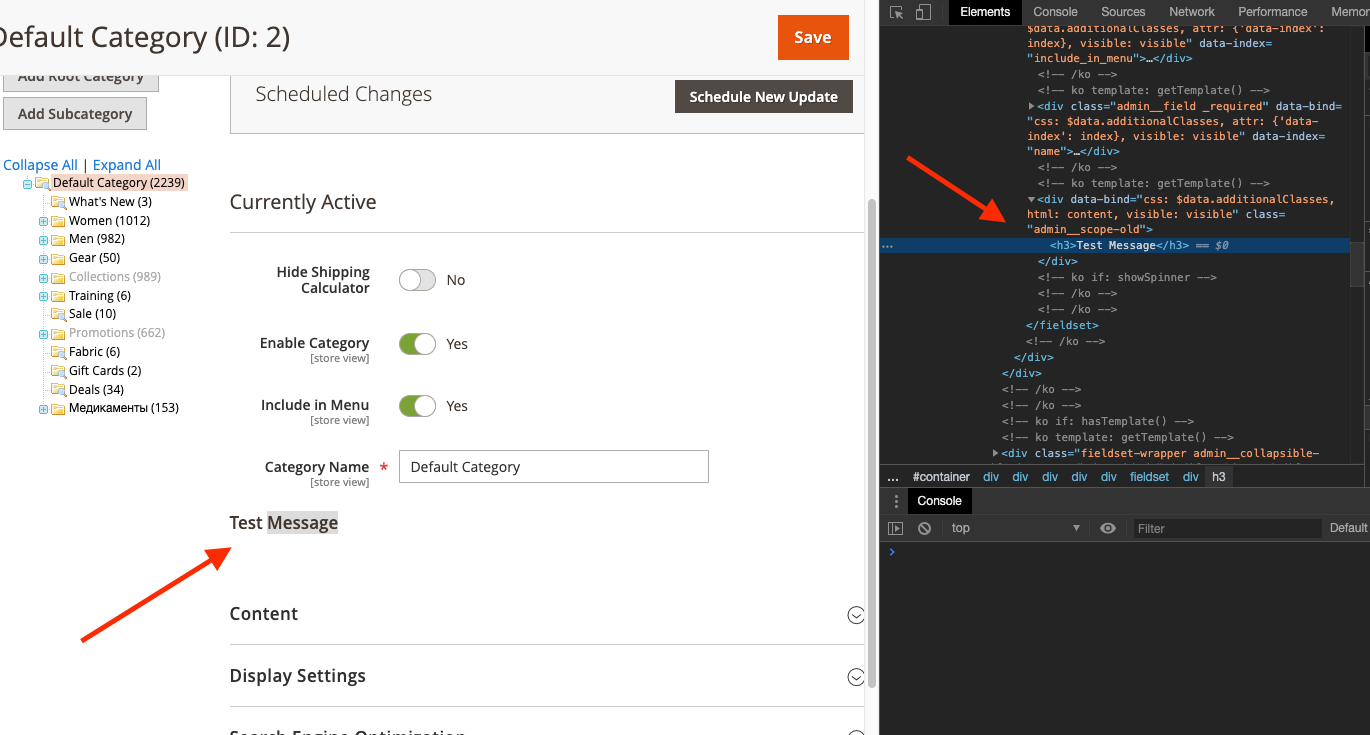Expand the Content section

(x=856, y=615)
